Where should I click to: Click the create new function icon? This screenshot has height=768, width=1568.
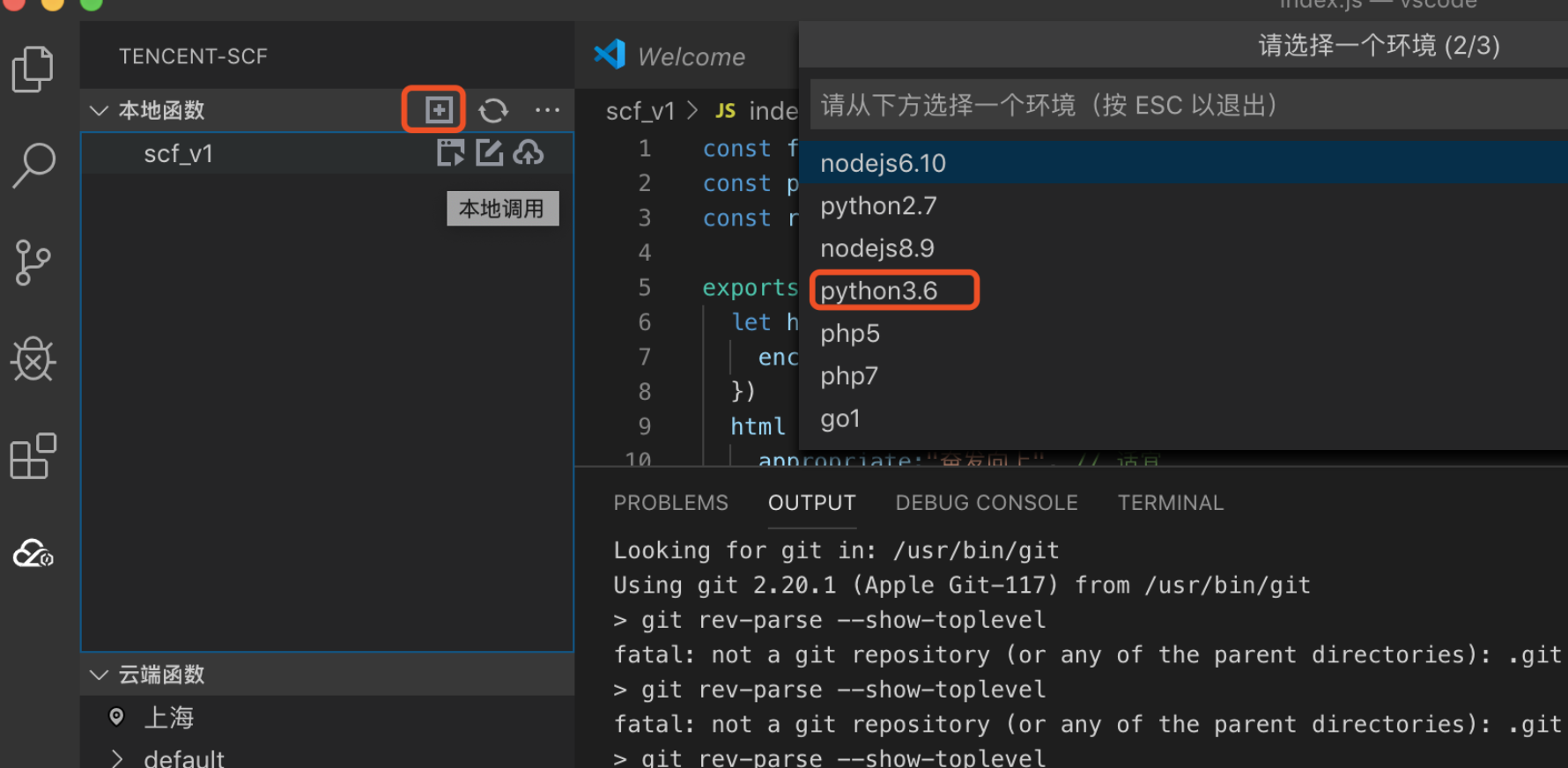[438, 110]
